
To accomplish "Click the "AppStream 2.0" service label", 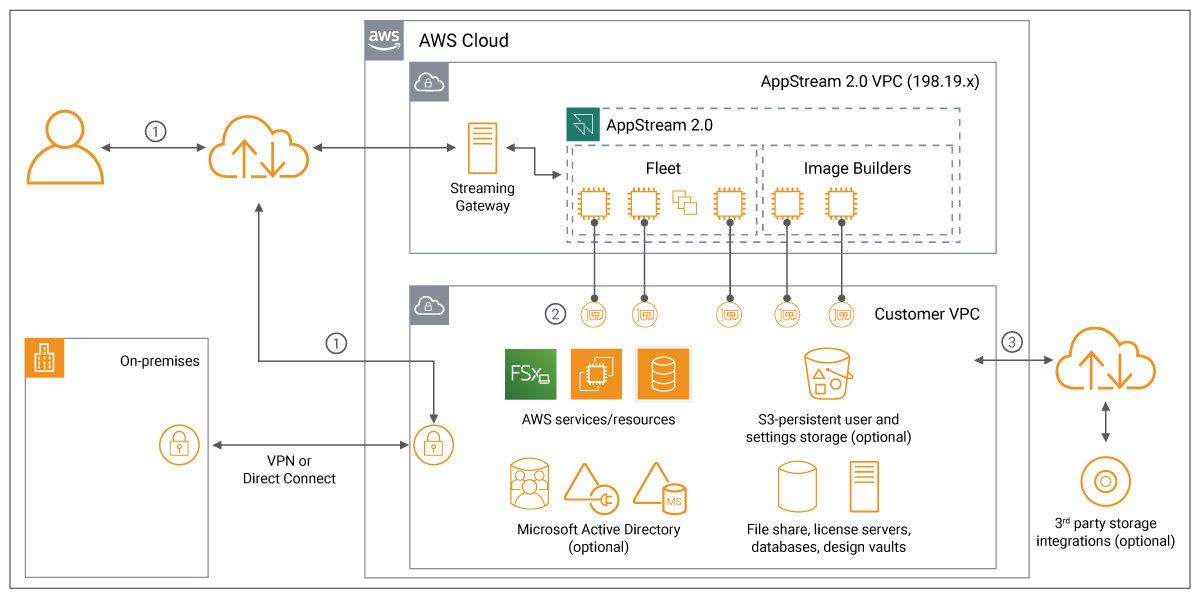I will point(659,125).
